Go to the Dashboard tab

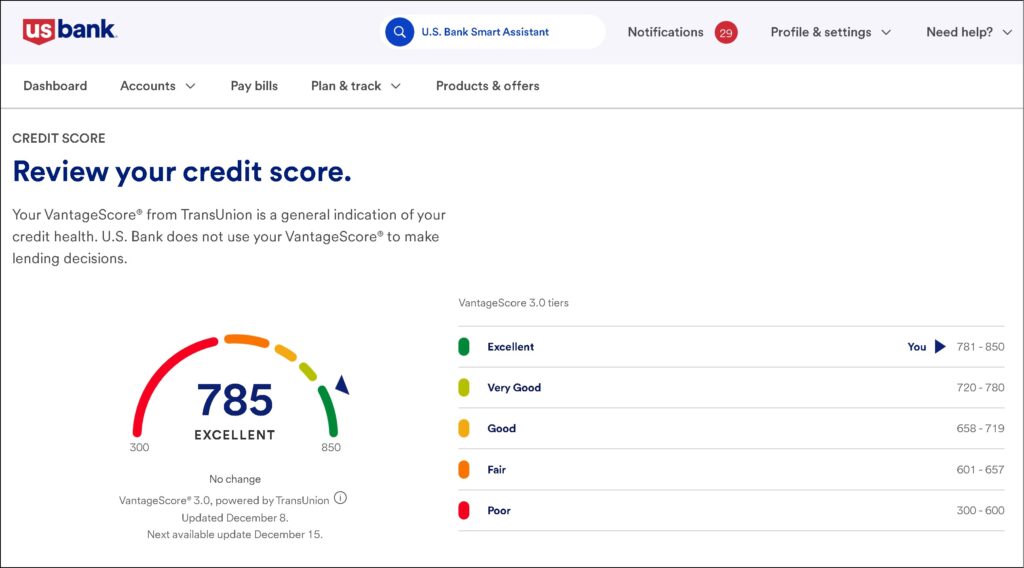pos(55,86)
